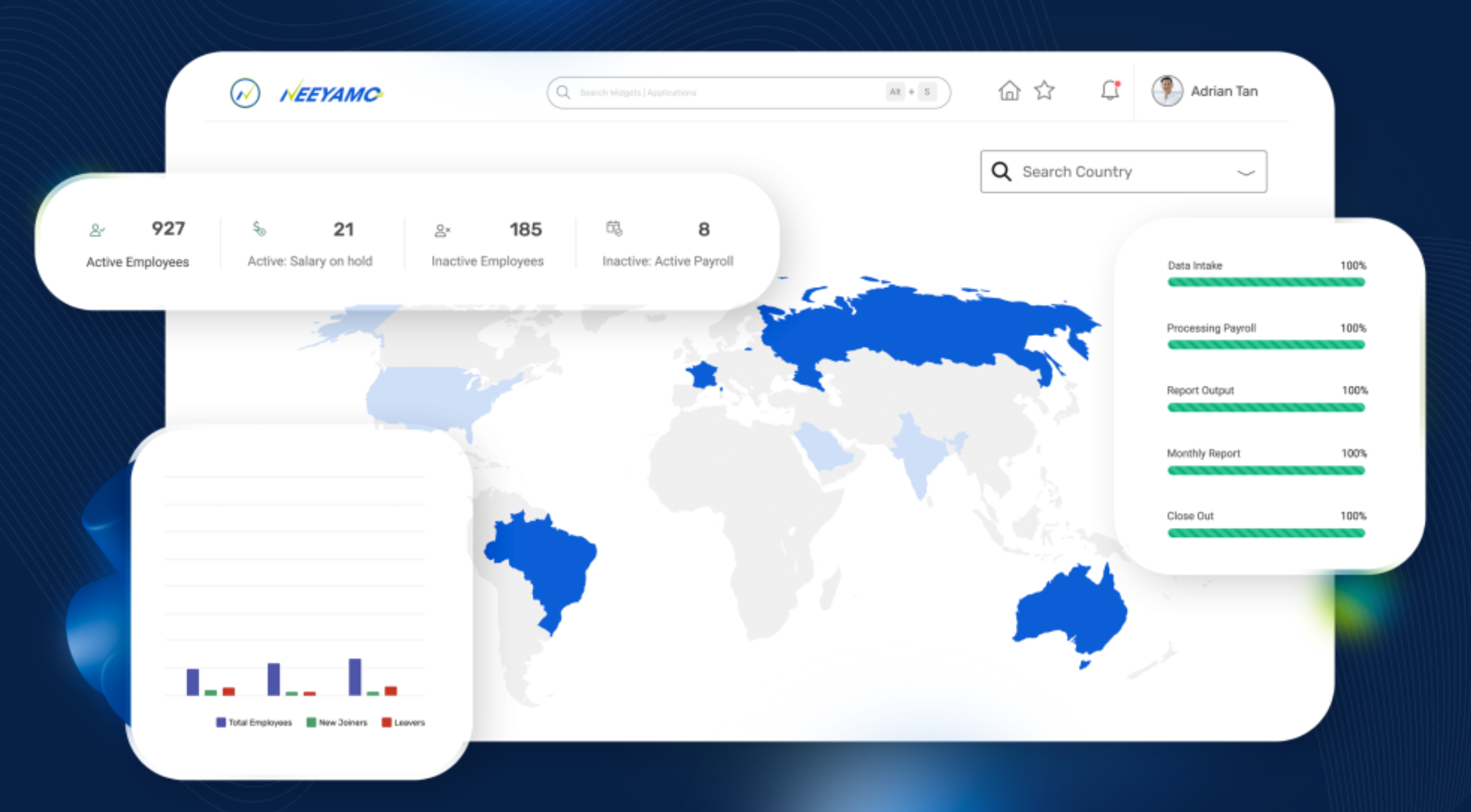This screenshot has height=812, width=1471.
Task: Click the dollar icon on the Salary on hold card
Action: (x=259, y=230)
